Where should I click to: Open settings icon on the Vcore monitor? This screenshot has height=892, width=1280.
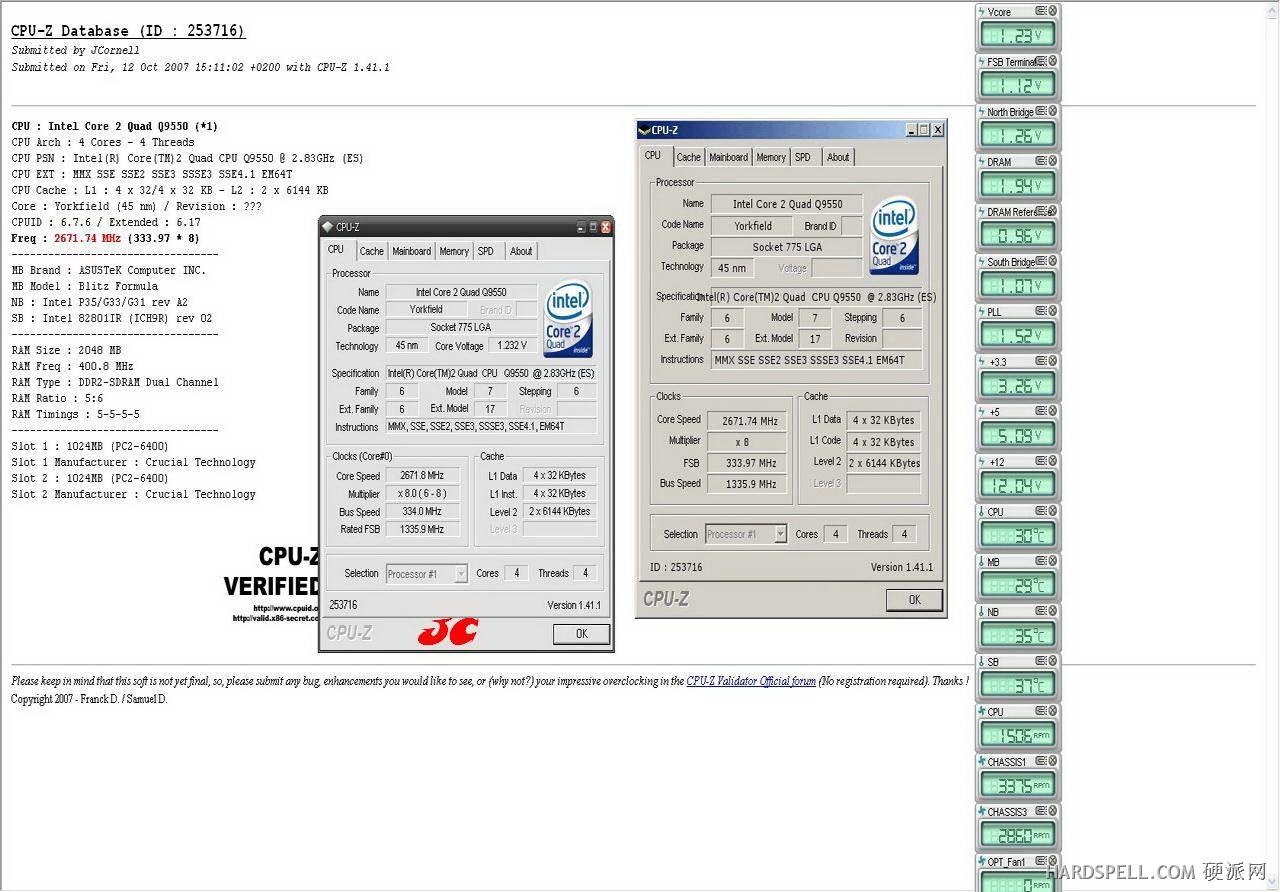(1041, 10)
